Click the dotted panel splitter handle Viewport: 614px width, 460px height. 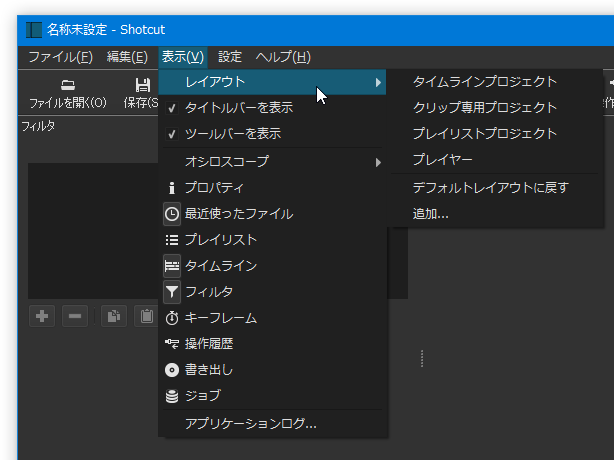point(422,359)
